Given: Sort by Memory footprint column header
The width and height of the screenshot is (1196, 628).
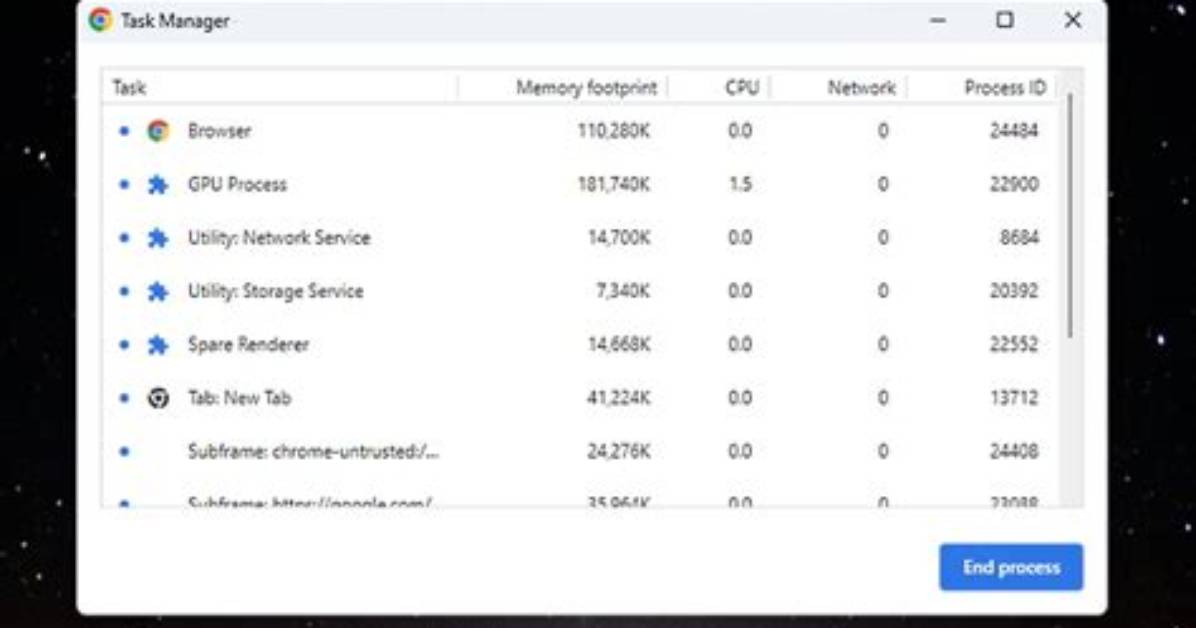Looking at the screenshot, I should [x=563, y=88].
